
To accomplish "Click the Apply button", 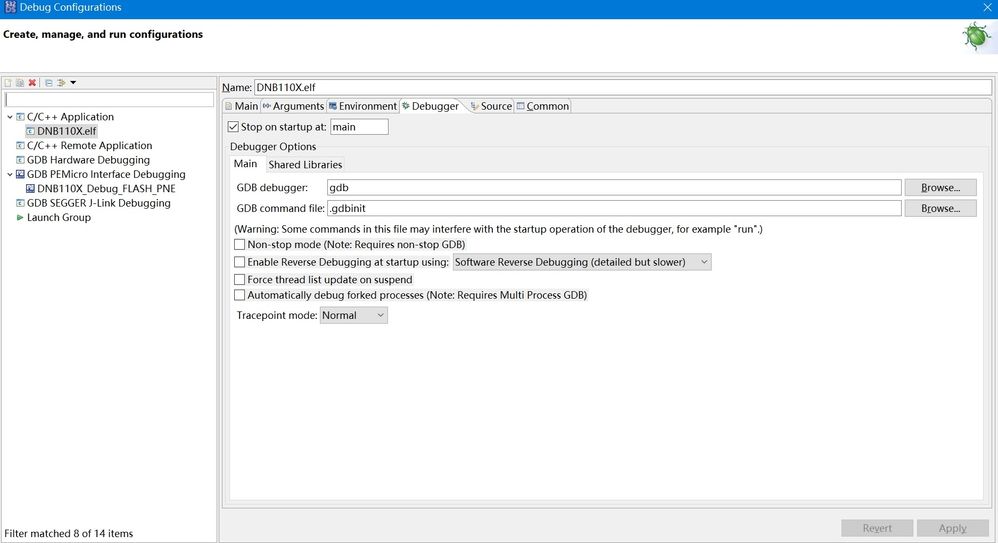I will (x=953, y=528).
